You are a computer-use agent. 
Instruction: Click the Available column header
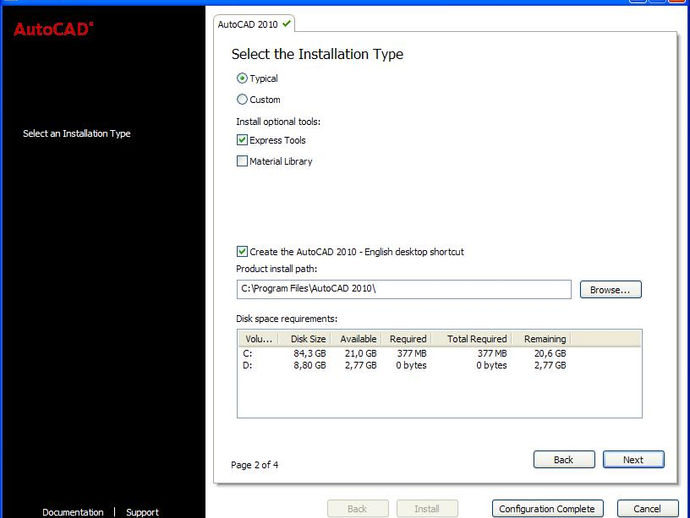357,339
